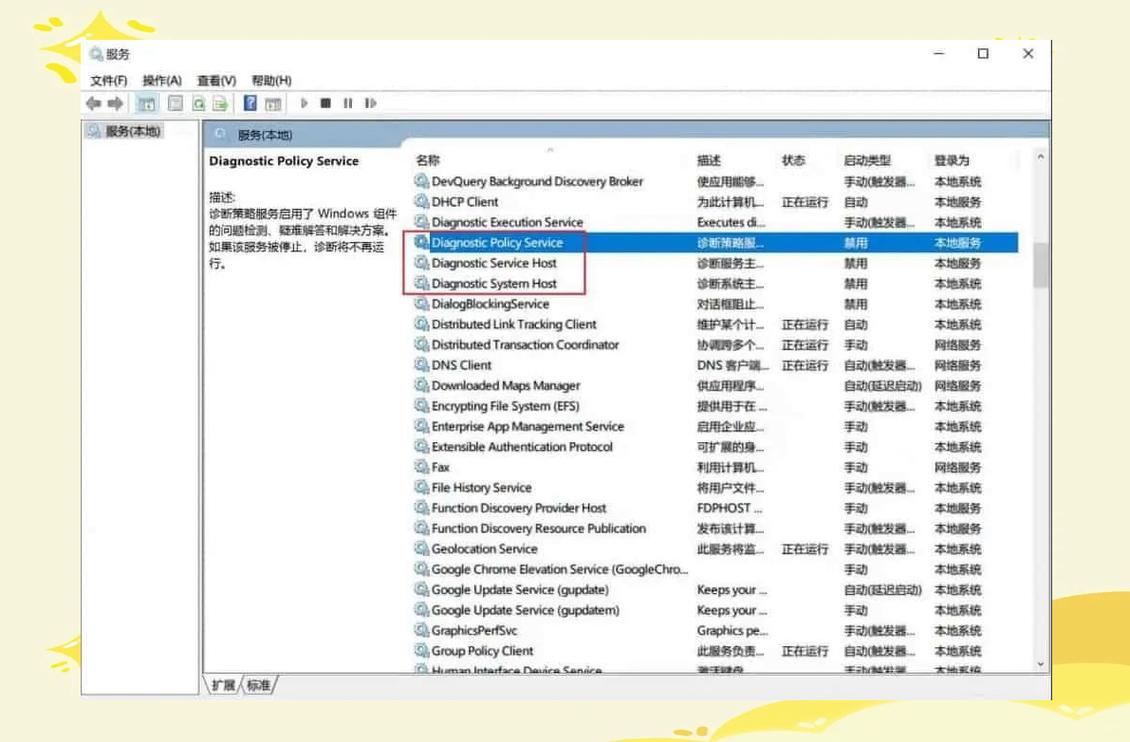Toggle the console tree pane icon
This screenshot has height=742, width=1130.
click(x=149, y=100)
